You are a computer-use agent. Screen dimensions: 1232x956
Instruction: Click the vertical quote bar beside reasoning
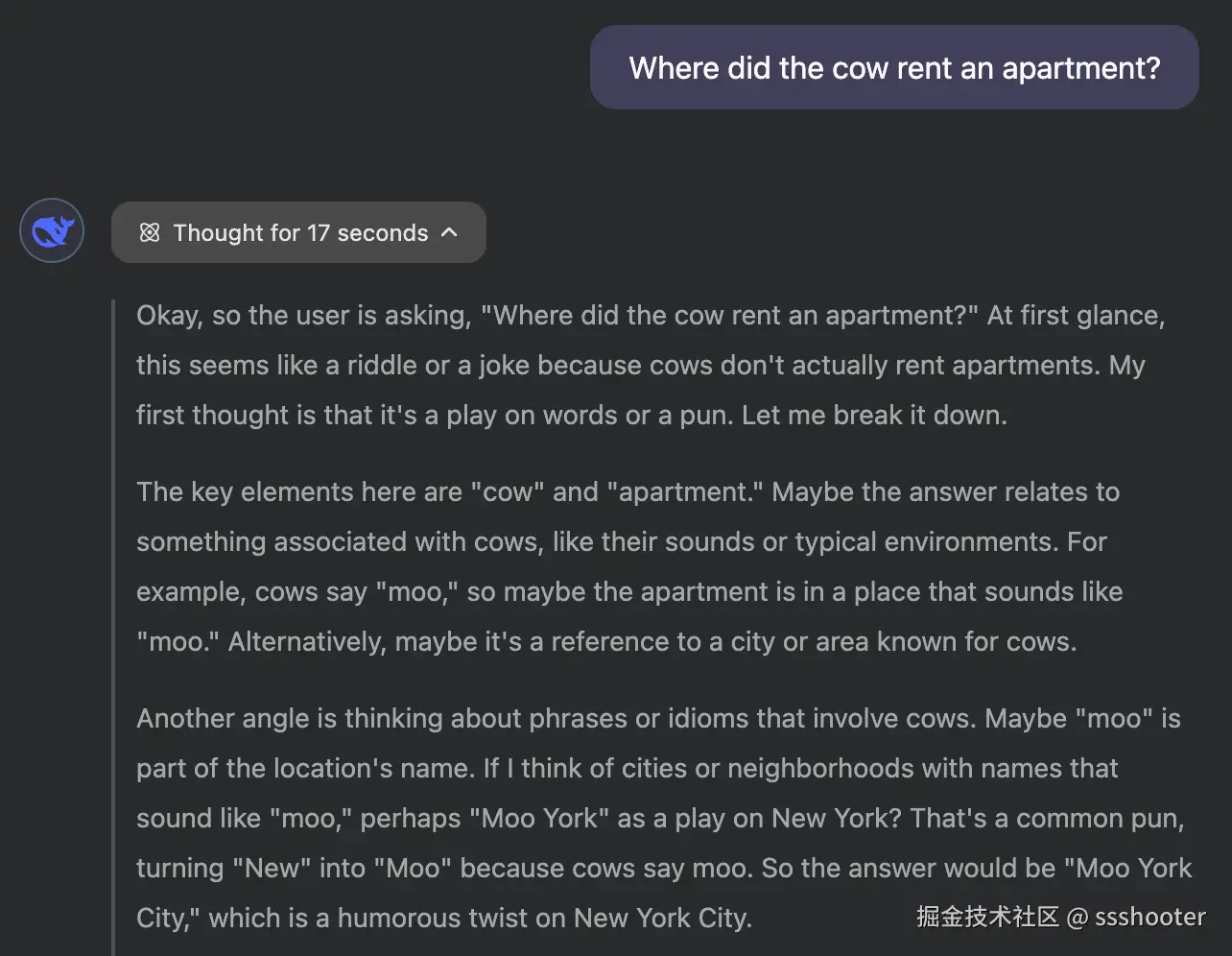(114, 624)
